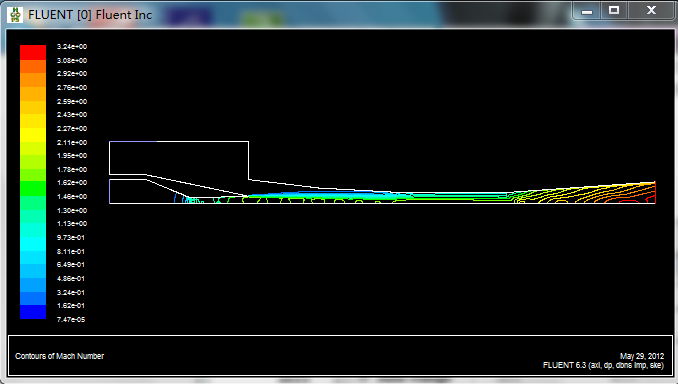Viewport: 678px width, 384px height.
Task: Click the legend value 3.24e-01
Action: [x=71, y=293]
